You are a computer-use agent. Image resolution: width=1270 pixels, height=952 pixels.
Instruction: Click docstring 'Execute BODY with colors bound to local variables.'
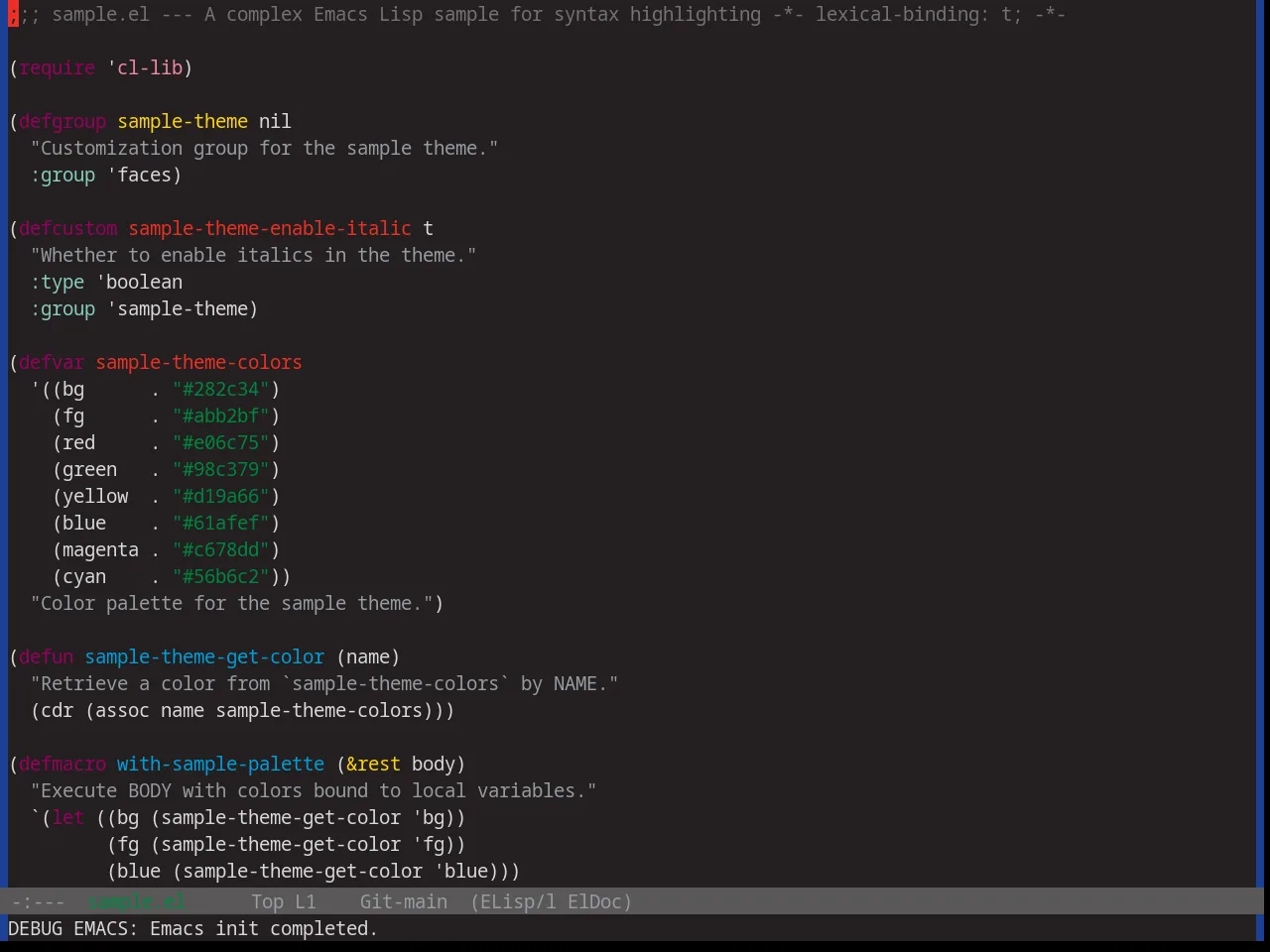(x=314, y=790)
